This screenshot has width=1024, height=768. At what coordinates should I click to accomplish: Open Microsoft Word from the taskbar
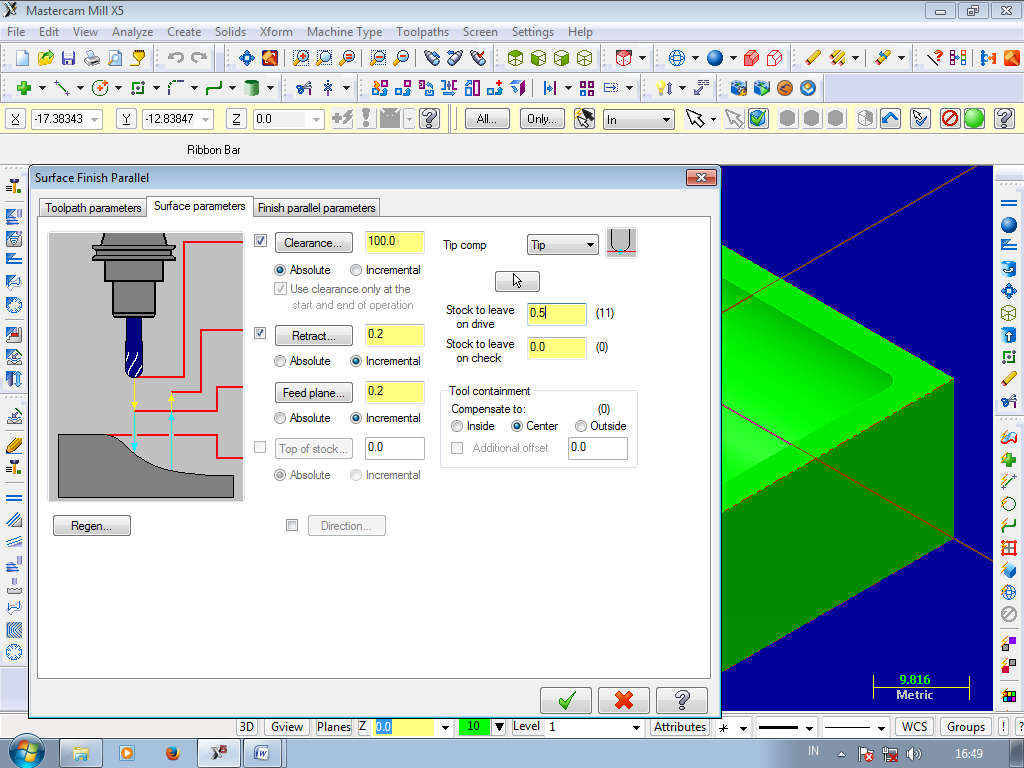(x=262, y=753)
